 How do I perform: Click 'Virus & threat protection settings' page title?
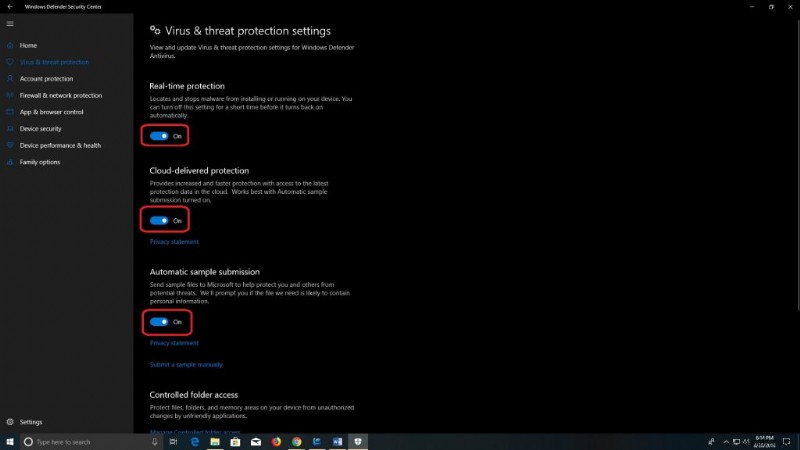(247, 31)
